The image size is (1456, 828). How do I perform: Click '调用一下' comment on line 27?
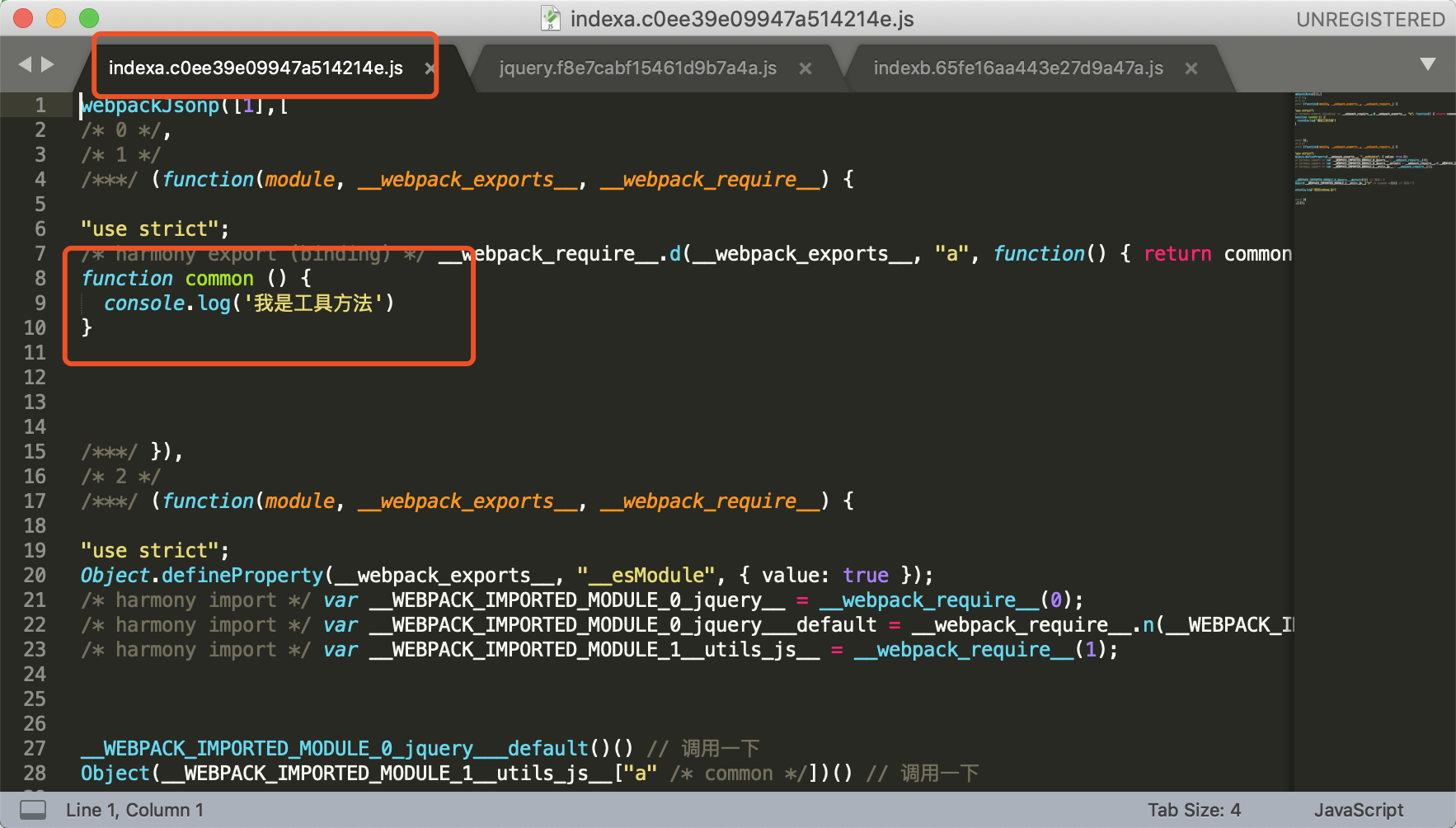coord(720,749)
